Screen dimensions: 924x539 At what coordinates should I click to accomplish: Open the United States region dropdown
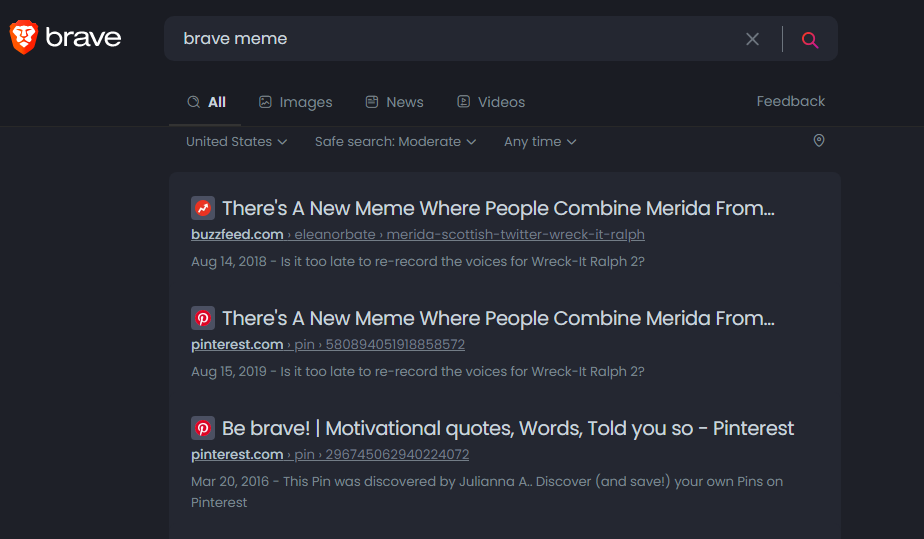236,142
